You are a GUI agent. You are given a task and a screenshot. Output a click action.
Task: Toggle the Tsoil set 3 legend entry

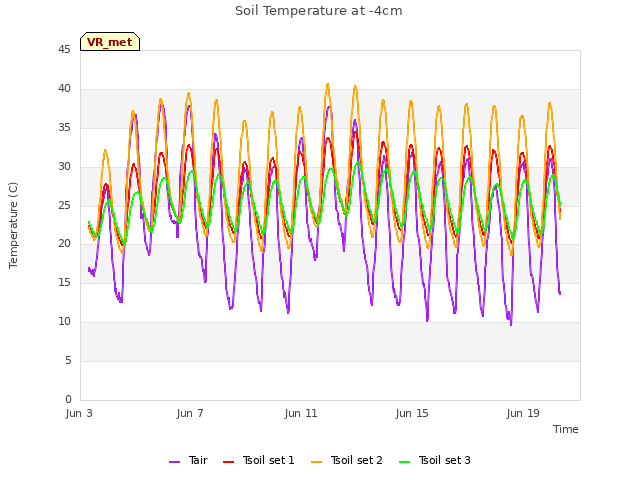(435, 460)
